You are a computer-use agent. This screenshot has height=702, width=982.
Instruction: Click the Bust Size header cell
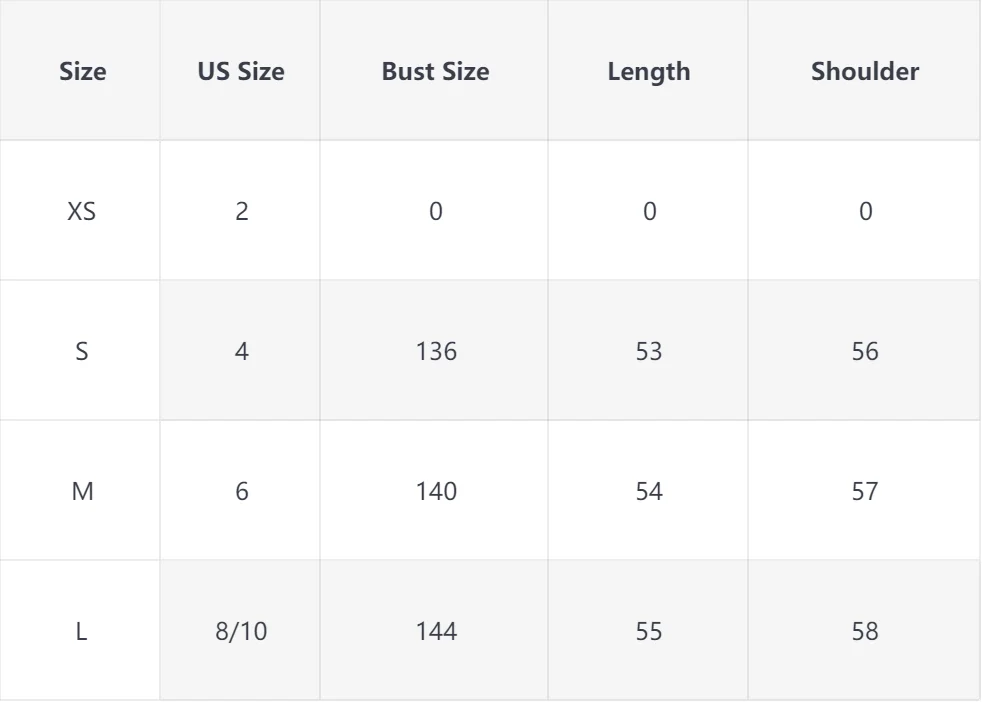click(x=435, y=72)
